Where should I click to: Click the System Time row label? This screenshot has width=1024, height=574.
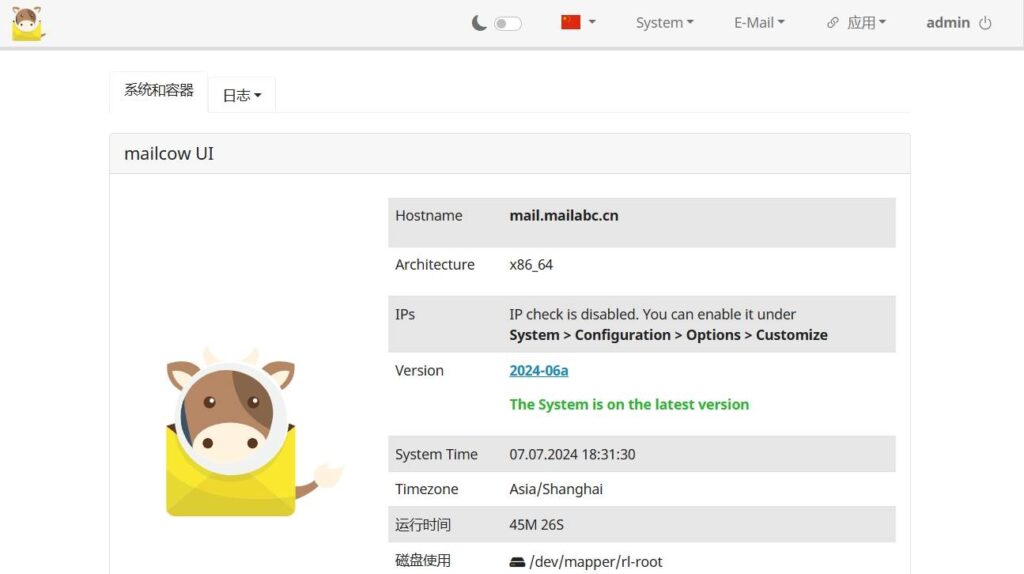pos(436,454)
